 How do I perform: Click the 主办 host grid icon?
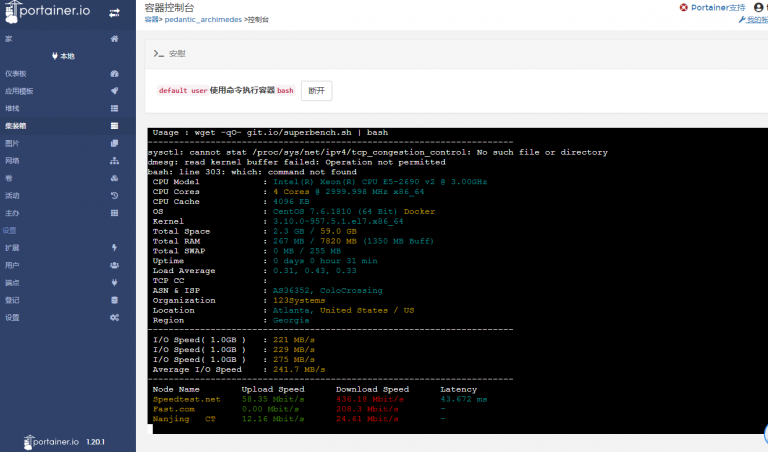coord(115,213)
